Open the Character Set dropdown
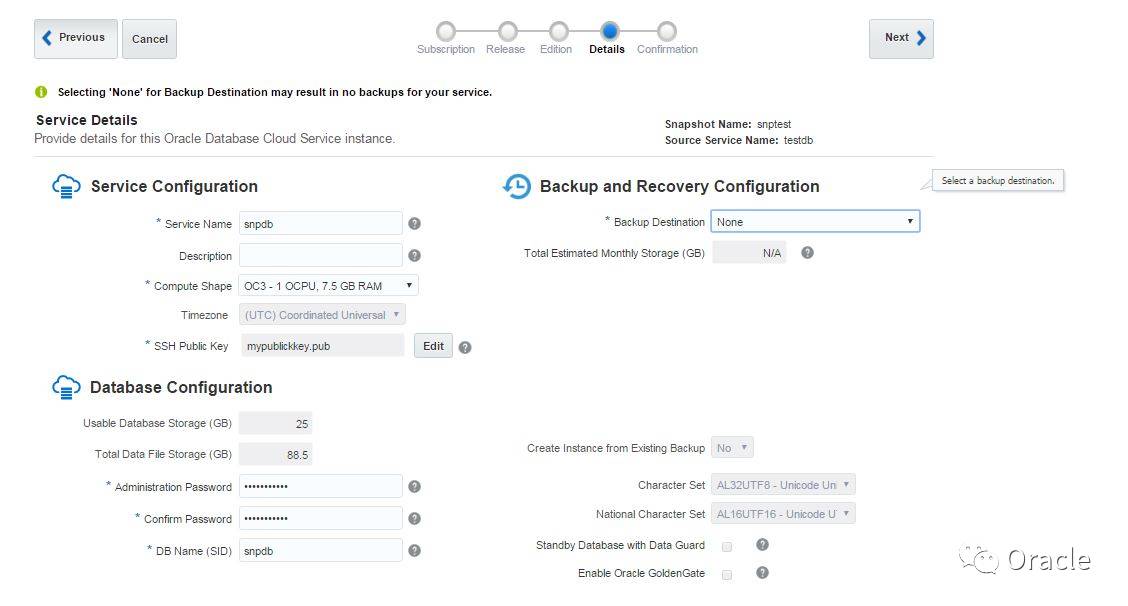1128x606 pixels. point(783,485)
